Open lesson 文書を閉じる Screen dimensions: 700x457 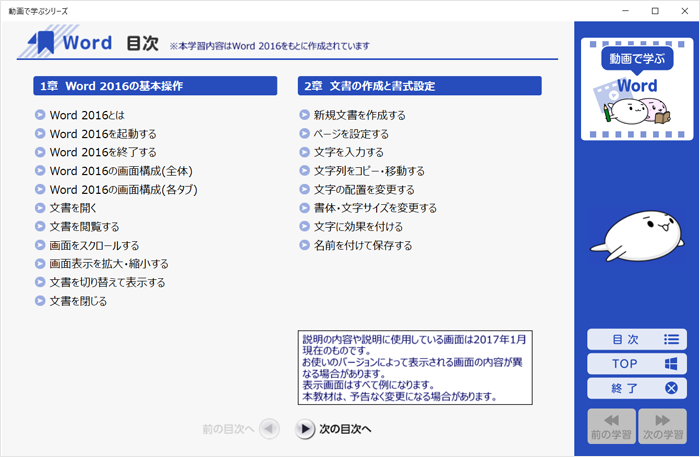[78, 301]
